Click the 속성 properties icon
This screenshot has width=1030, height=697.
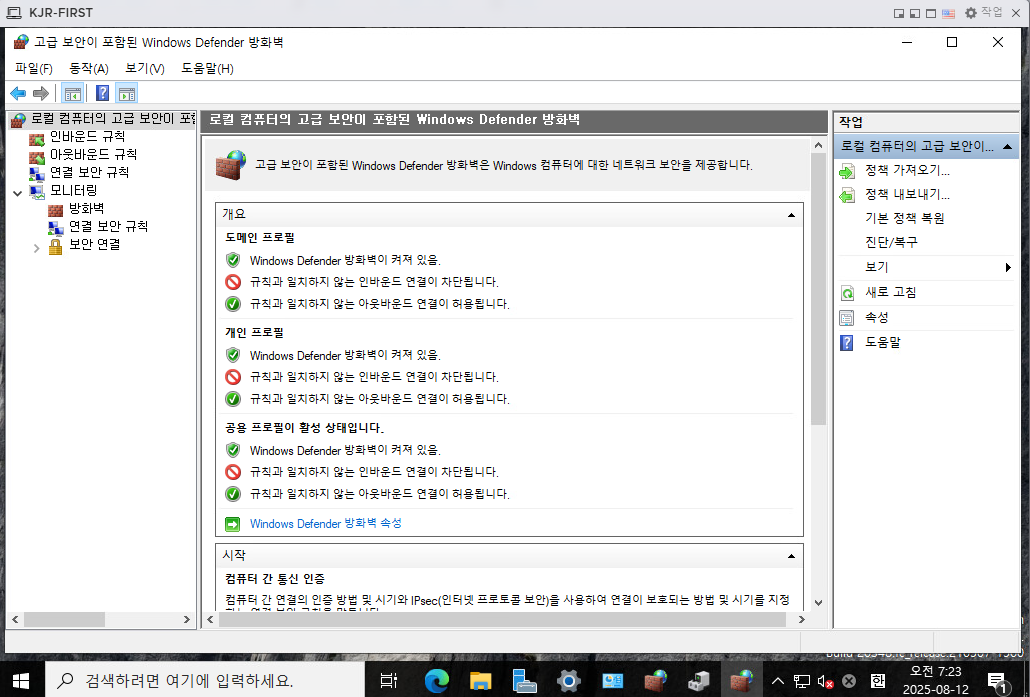click(847, 318)
